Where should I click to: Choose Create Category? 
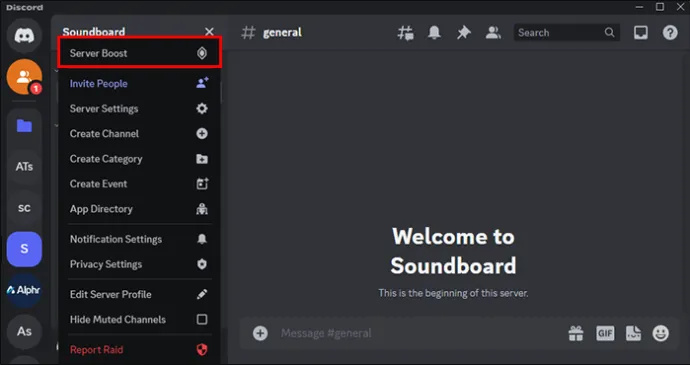(139, 159)
